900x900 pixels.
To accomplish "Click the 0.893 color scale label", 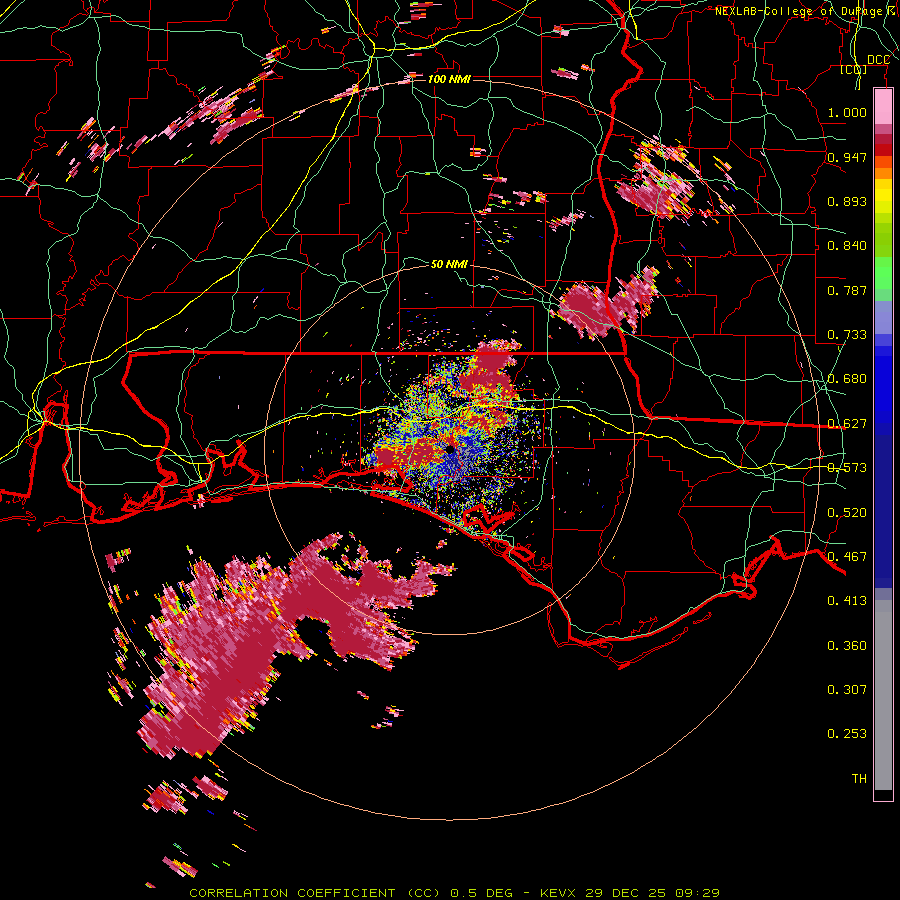I will point(847,201).
